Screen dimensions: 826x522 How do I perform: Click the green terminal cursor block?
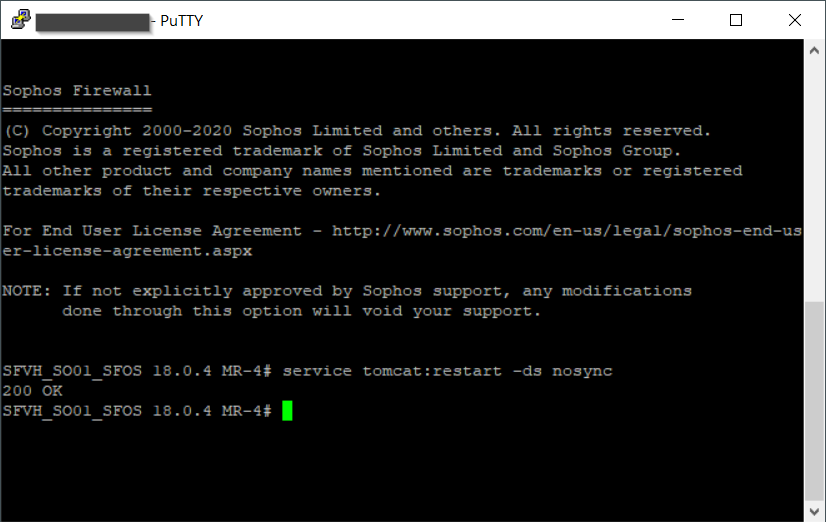coord(287,411)
